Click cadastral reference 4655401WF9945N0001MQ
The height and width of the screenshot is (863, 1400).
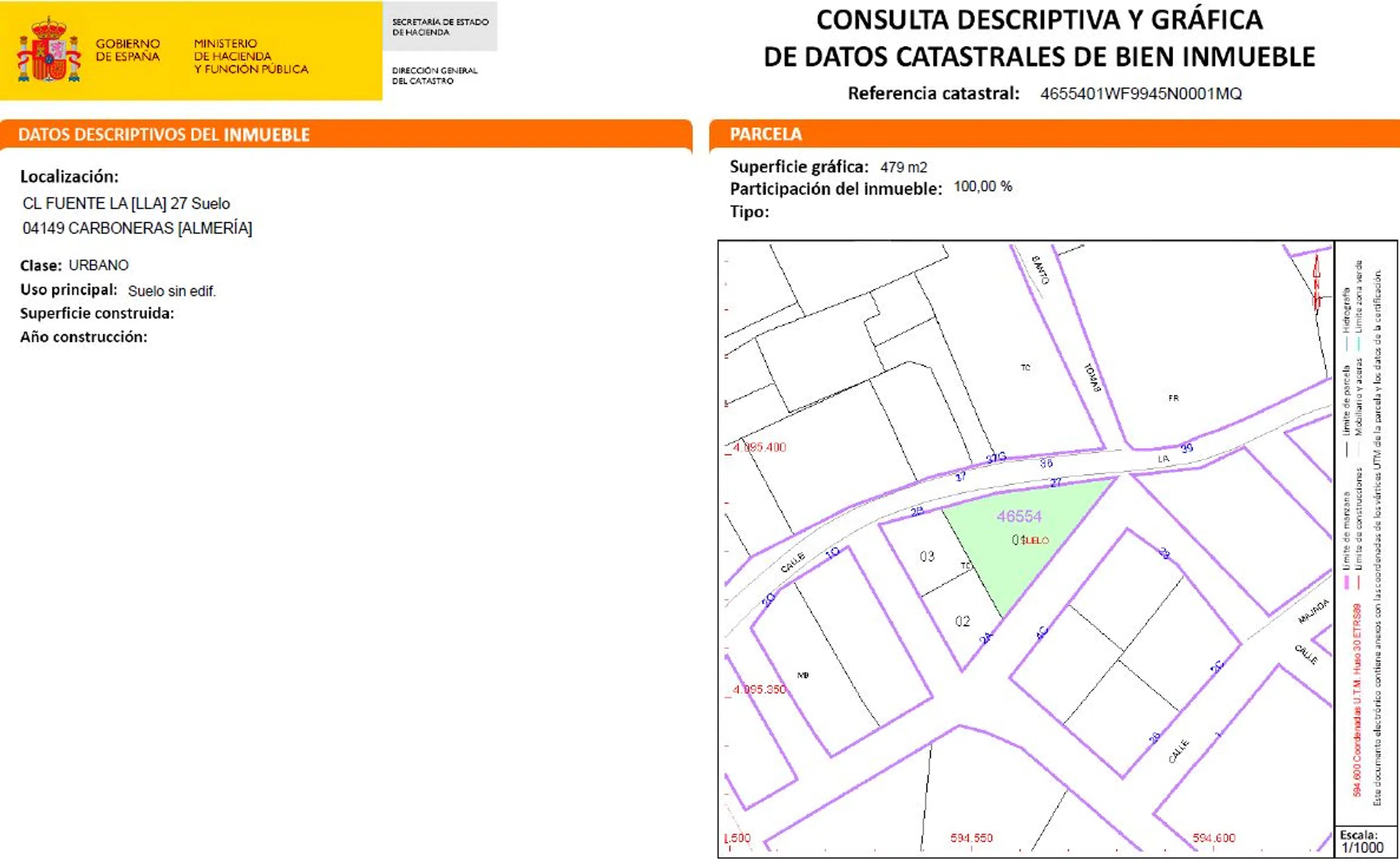coord(1140,94)
